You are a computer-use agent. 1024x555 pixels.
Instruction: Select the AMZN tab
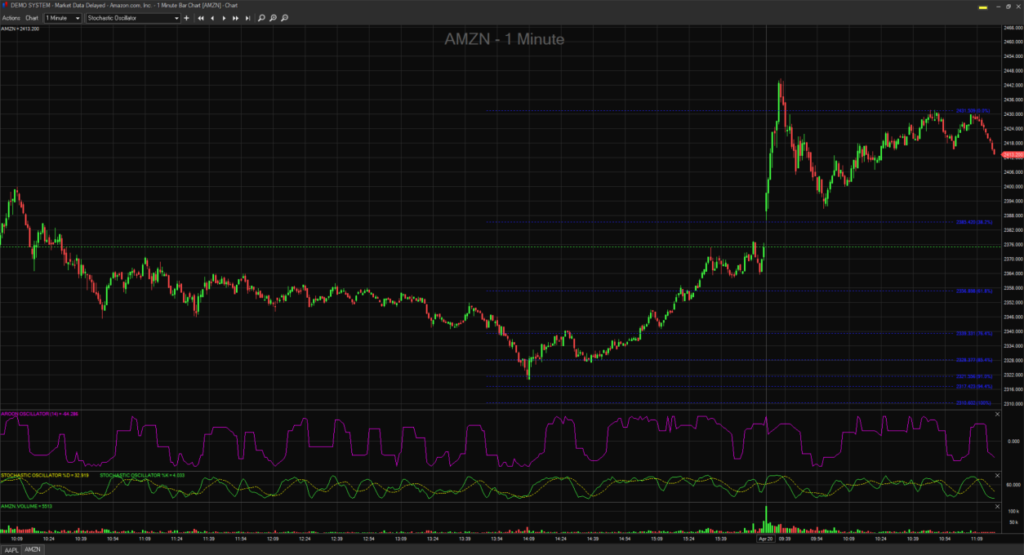[x=33, y=550]
